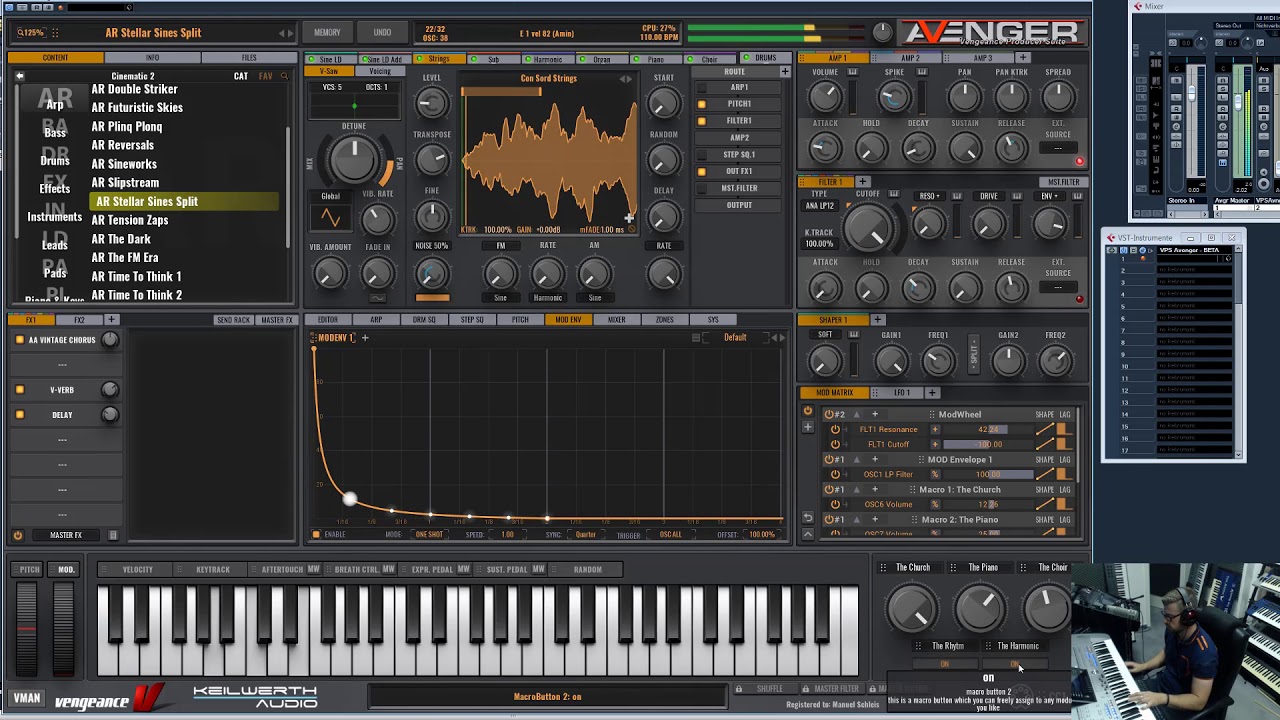Viewport: 1280px width, 720px height.
Task: Add a new filter tab
Action: point(862,182)
